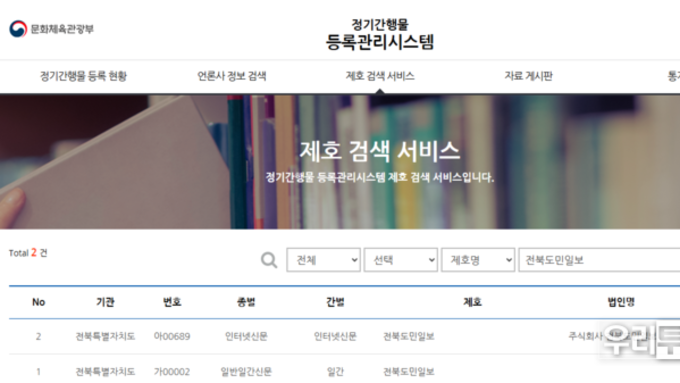Select registration number 가00002
Screen dimensions: 680x383
point(172,372)
